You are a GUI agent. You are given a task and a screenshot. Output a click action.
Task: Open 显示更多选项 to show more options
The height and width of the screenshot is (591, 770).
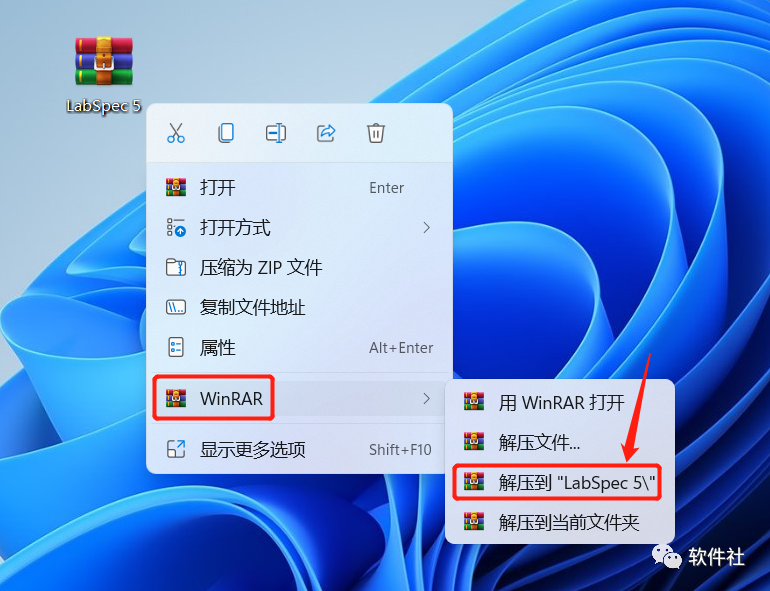click(x=299, y=449)
